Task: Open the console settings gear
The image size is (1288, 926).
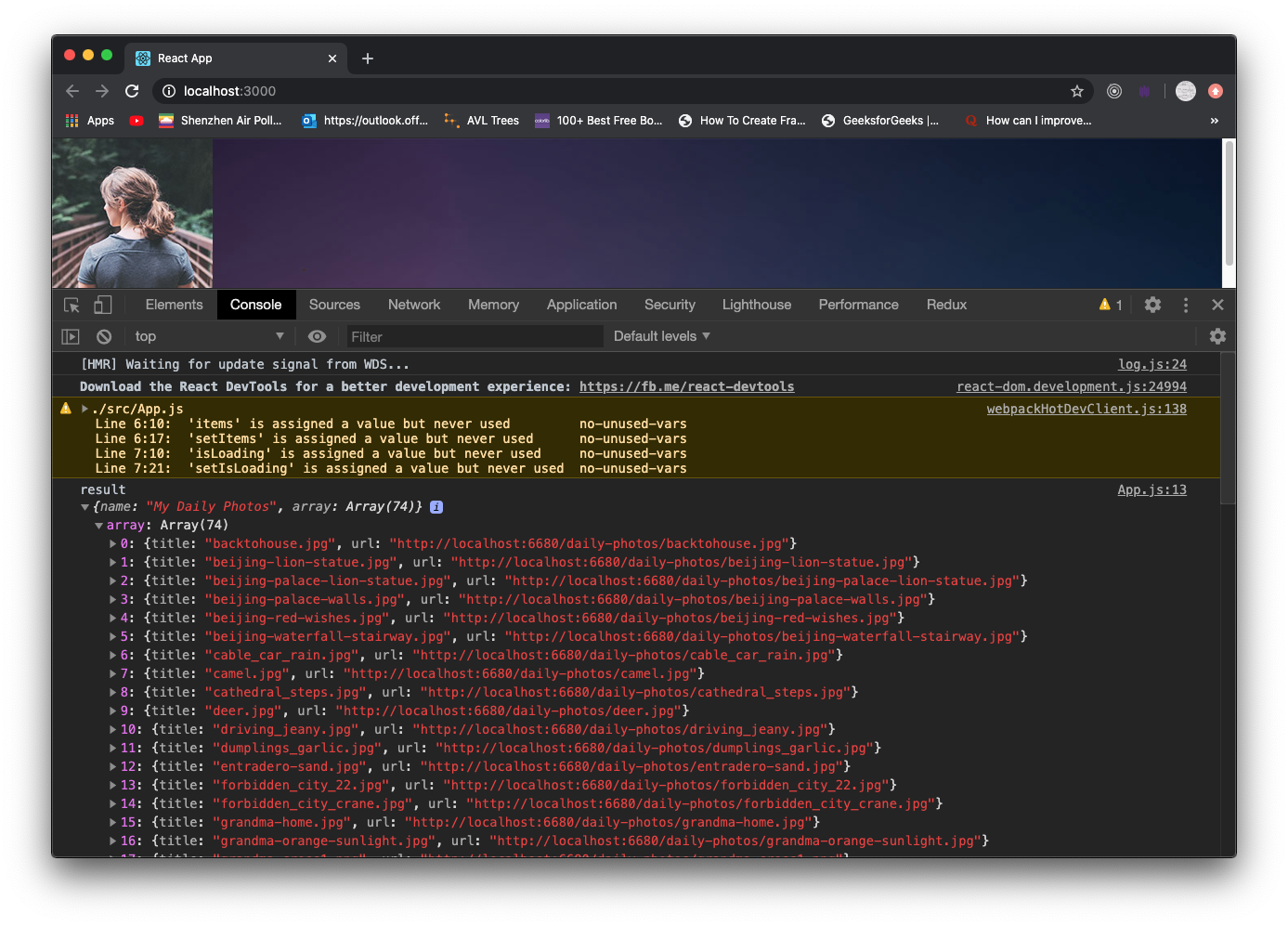Action: click(1217, 336)
